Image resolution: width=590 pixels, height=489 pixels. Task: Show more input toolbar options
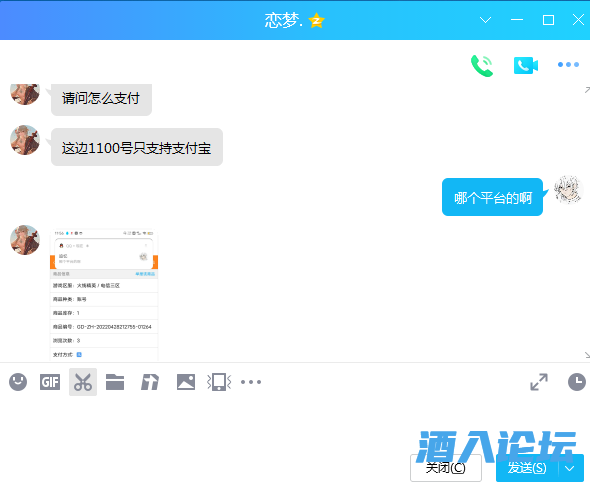[x=251, y=382]
